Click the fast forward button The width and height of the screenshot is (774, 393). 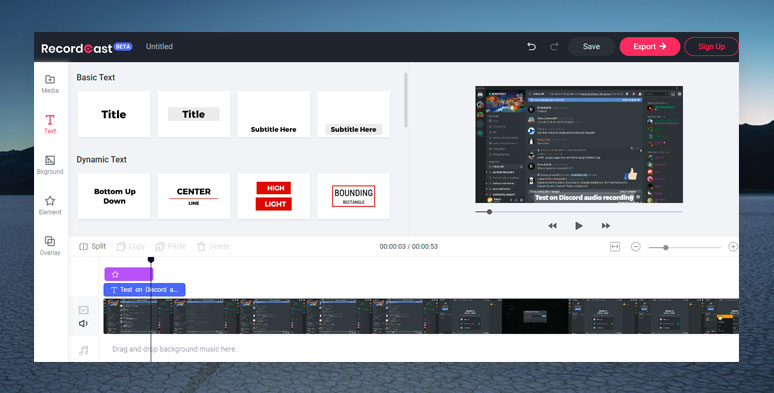click(606, 226)
